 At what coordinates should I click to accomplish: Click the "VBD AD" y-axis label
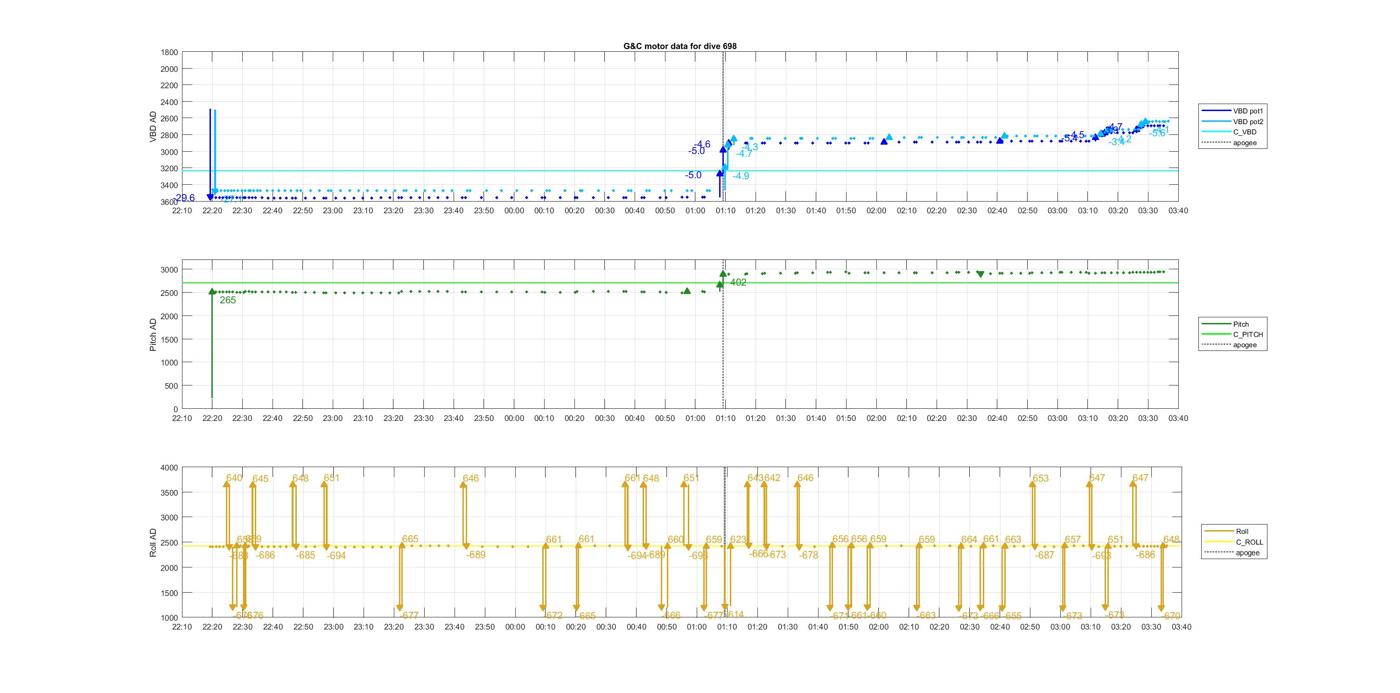[153, 127]
